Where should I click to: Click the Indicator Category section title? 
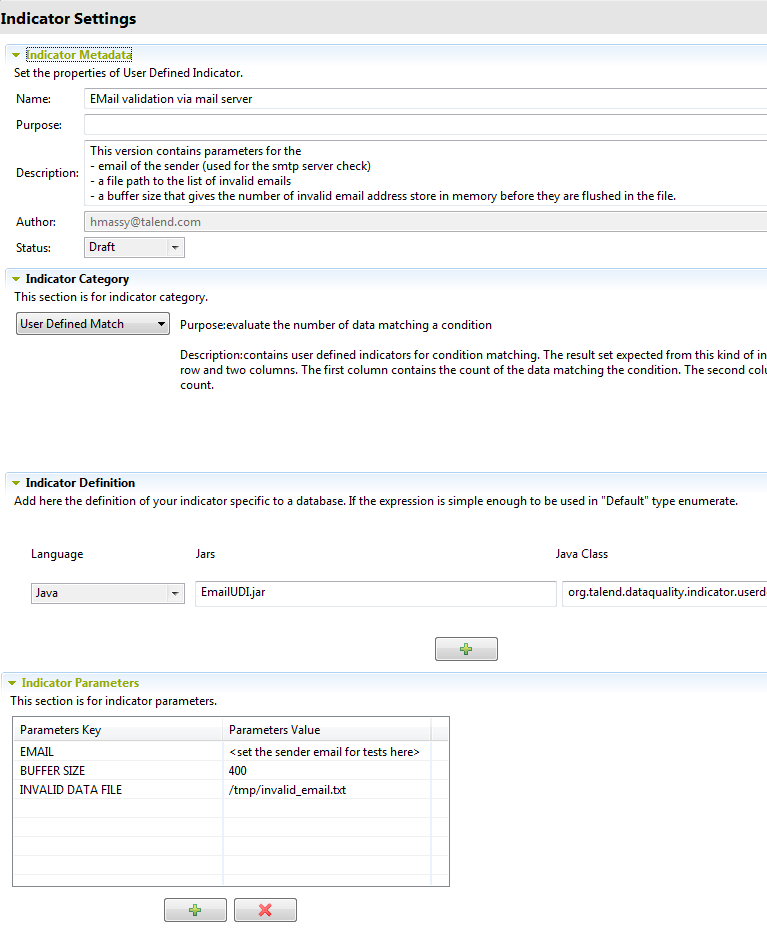click(78, 279)
